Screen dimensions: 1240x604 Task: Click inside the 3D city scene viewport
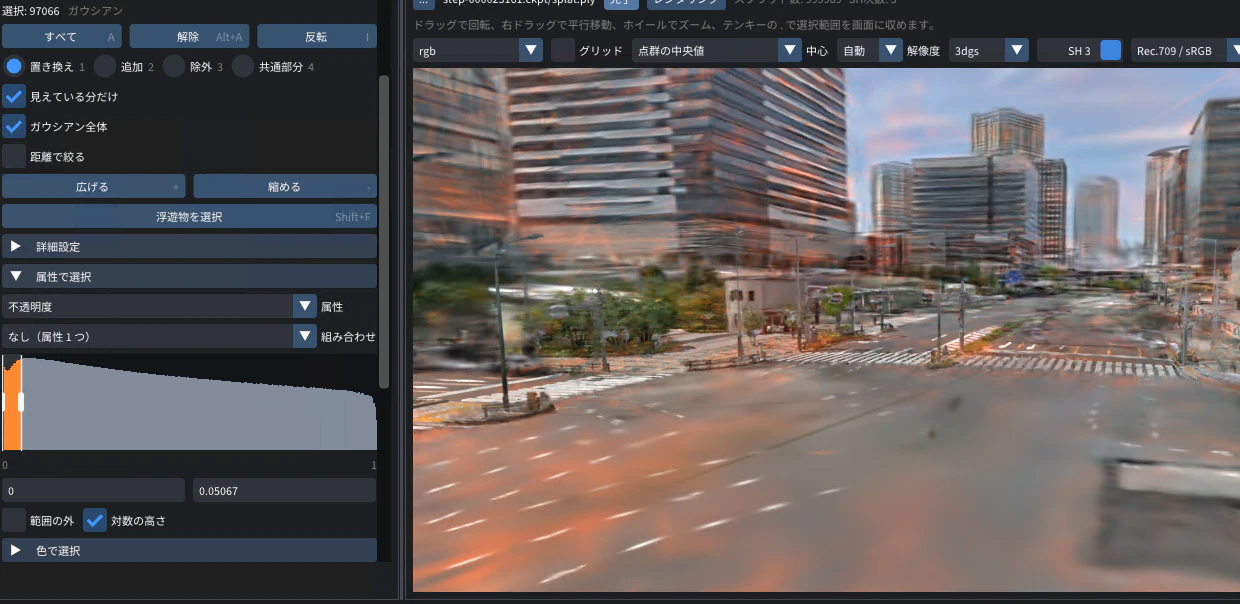[x=826, y=330]
